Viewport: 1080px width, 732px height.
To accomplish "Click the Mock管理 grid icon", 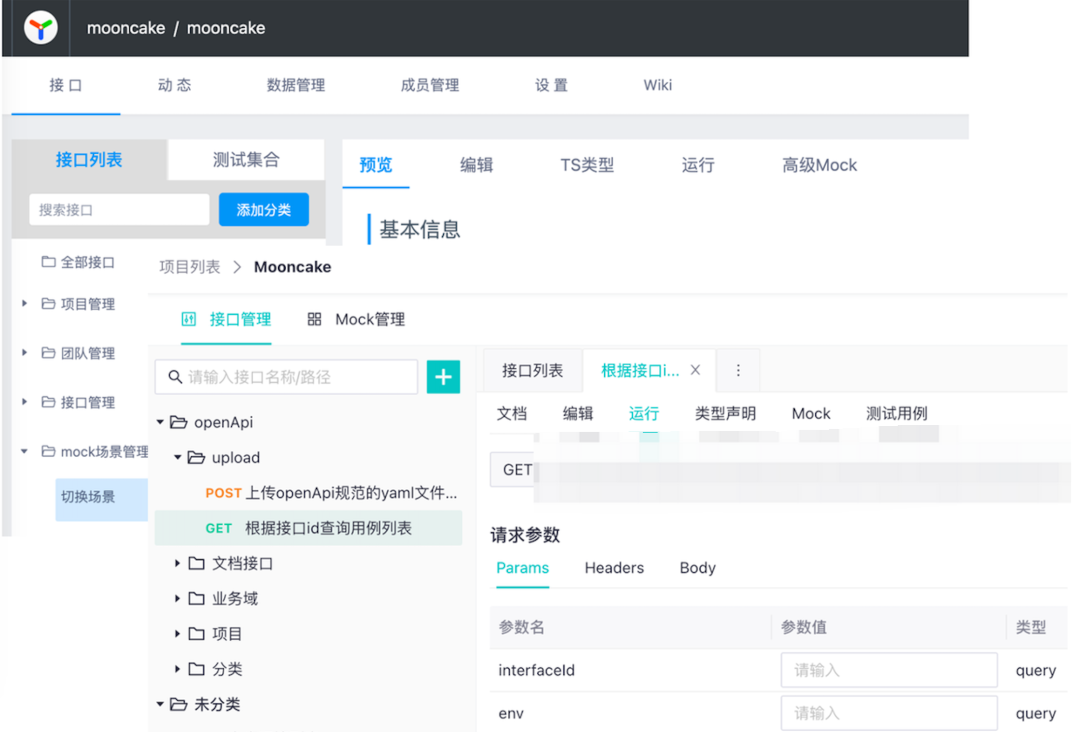I will click(x=314, y=319).
